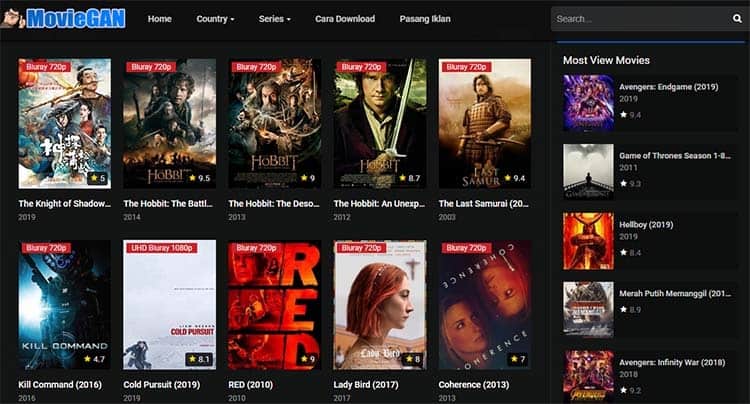Expand the Series dropdown

(x=275, y=19)
